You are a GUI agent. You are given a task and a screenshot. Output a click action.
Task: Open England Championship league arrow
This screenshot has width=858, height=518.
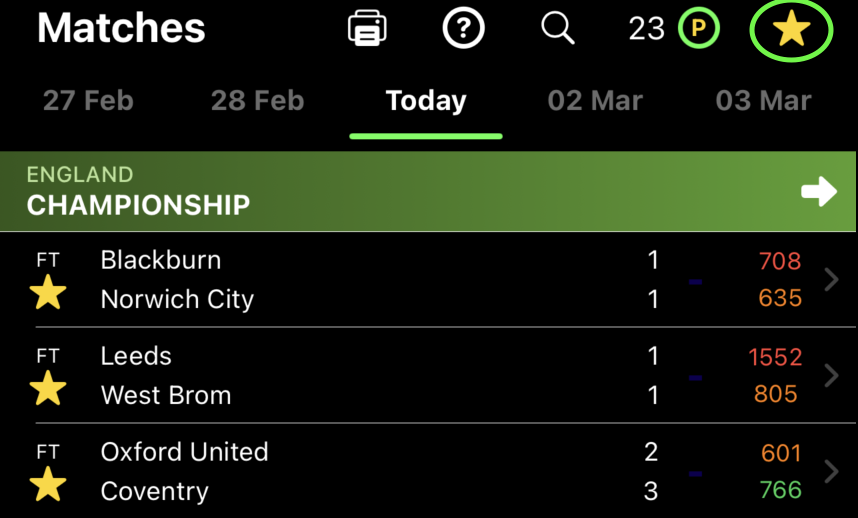819,192
